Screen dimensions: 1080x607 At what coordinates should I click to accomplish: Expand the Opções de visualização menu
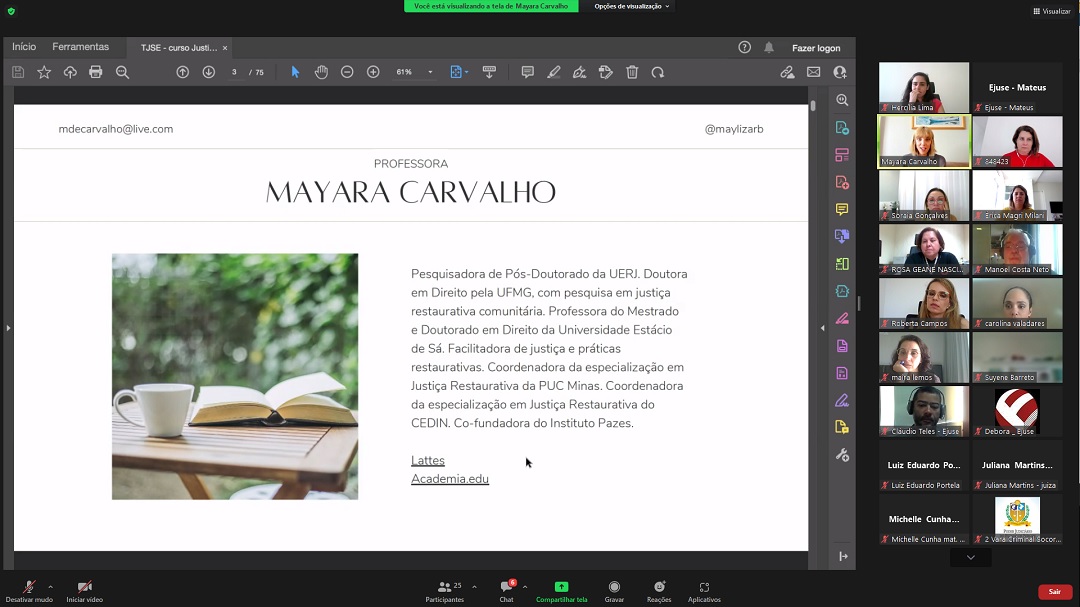click(632, 6)
